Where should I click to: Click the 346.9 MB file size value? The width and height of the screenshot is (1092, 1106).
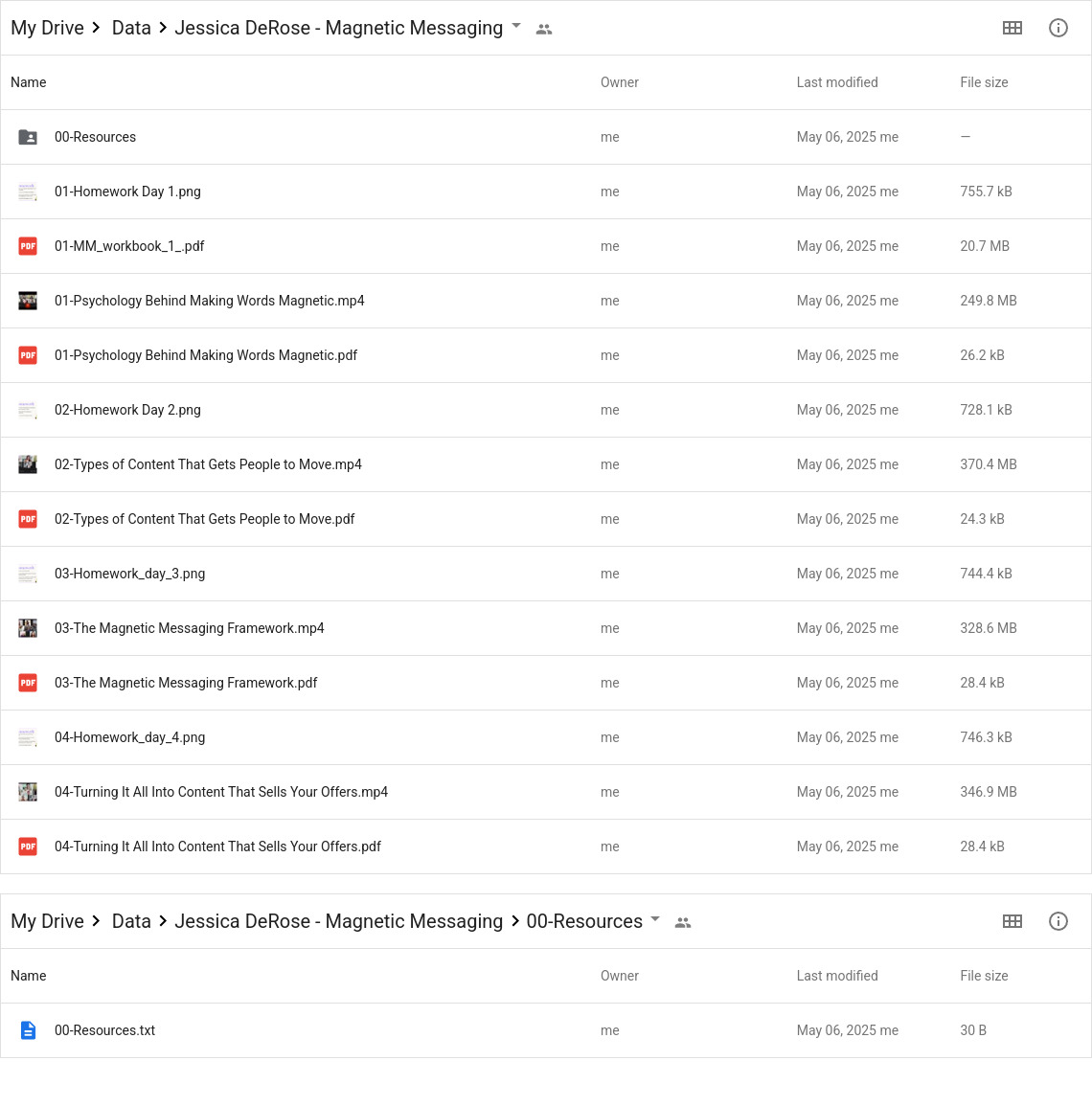pos(989,792)
